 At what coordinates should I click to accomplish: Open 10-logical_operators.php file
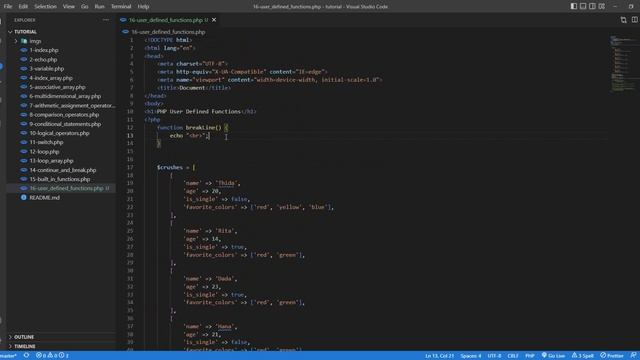[59, 133]
